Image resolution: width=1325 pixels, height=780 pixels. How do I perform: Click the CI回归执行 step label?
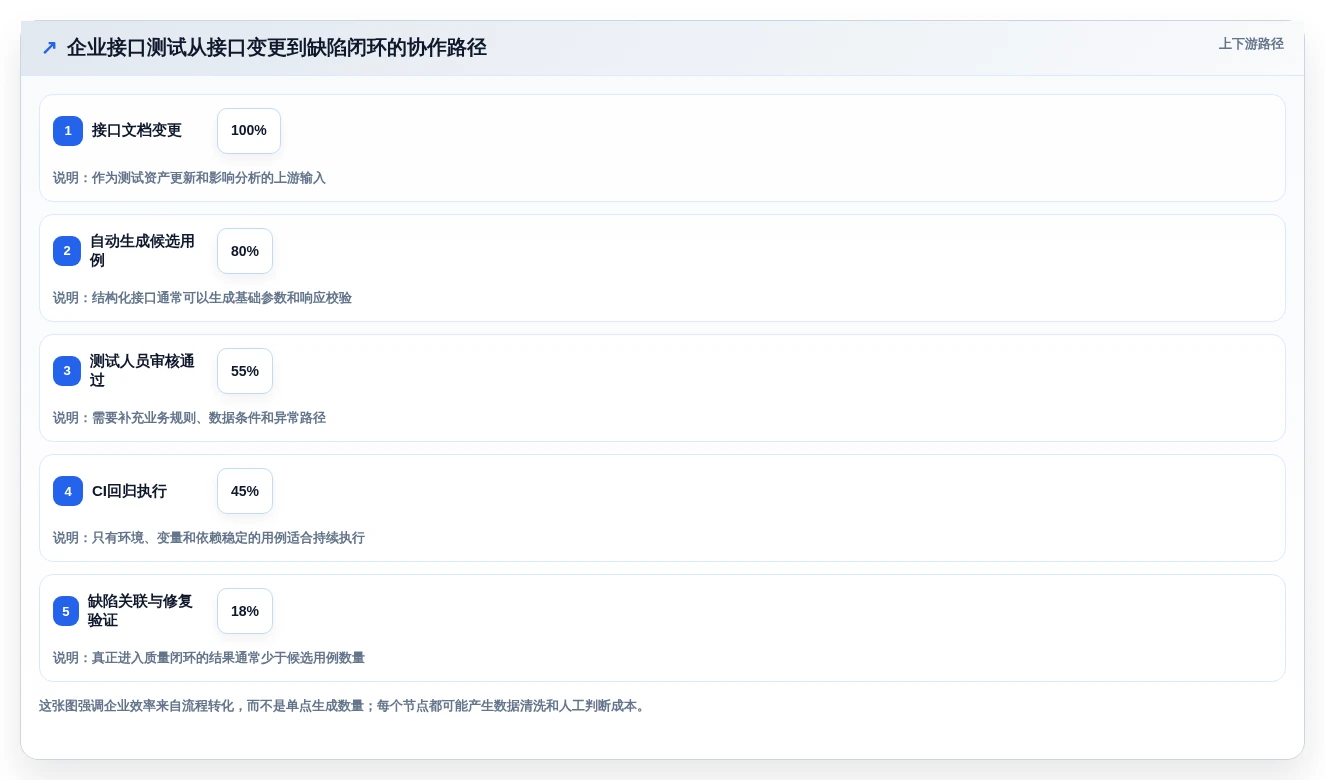(x=129, y=491)
